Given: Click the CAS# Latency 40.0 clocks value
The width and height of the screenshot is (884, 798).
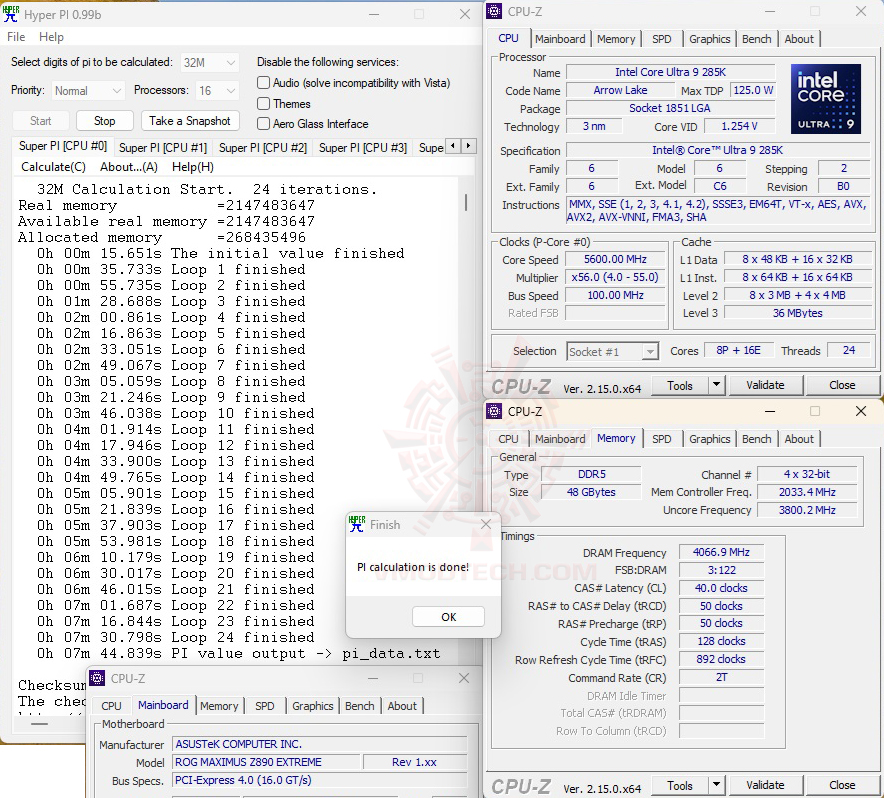Looking at the screenshot, I should point(721,588).
